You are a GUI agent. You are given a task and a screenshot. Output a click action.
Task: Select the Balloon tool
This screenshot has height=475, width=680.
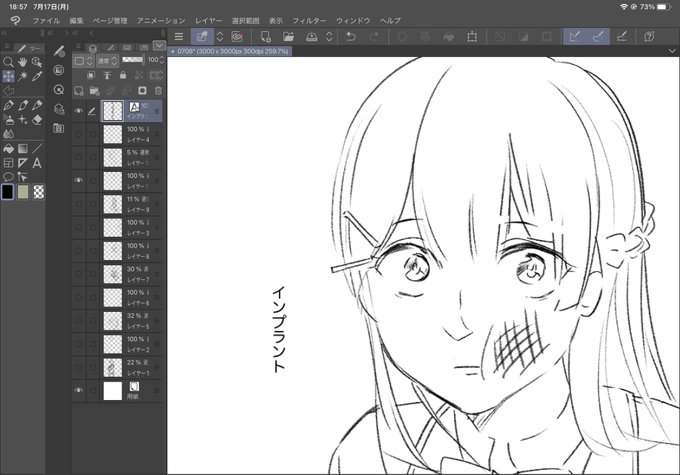tap(8, 177)
